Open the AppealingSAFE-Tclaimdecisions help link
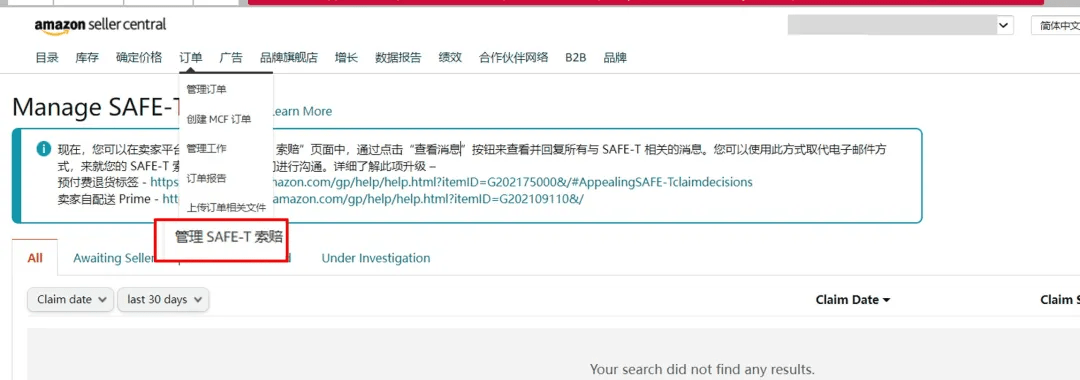The width and height of the screenshot is (1080, 380). pos(512,182)
